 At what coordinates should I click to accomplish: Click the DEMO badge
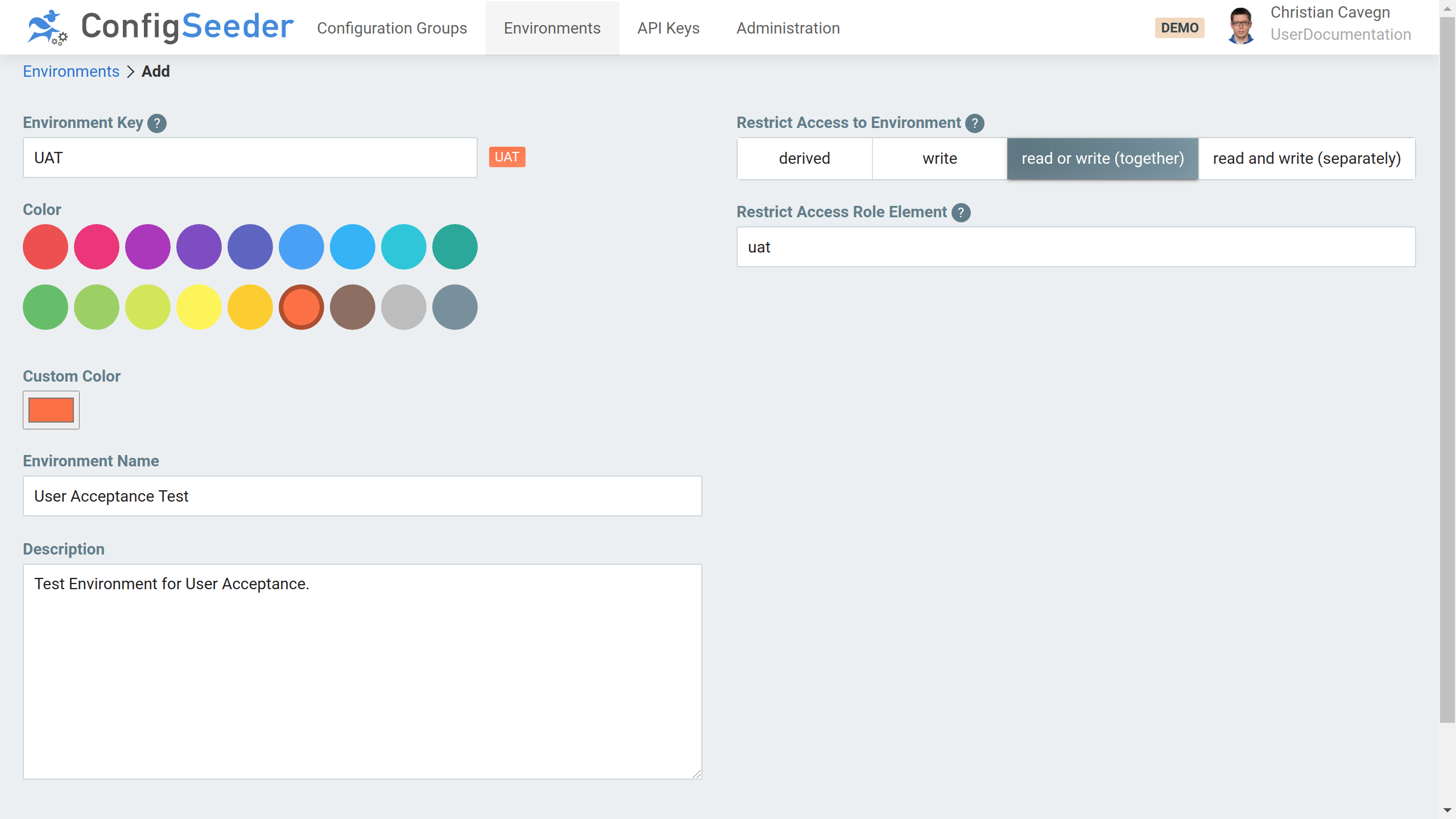point(1179,28)
